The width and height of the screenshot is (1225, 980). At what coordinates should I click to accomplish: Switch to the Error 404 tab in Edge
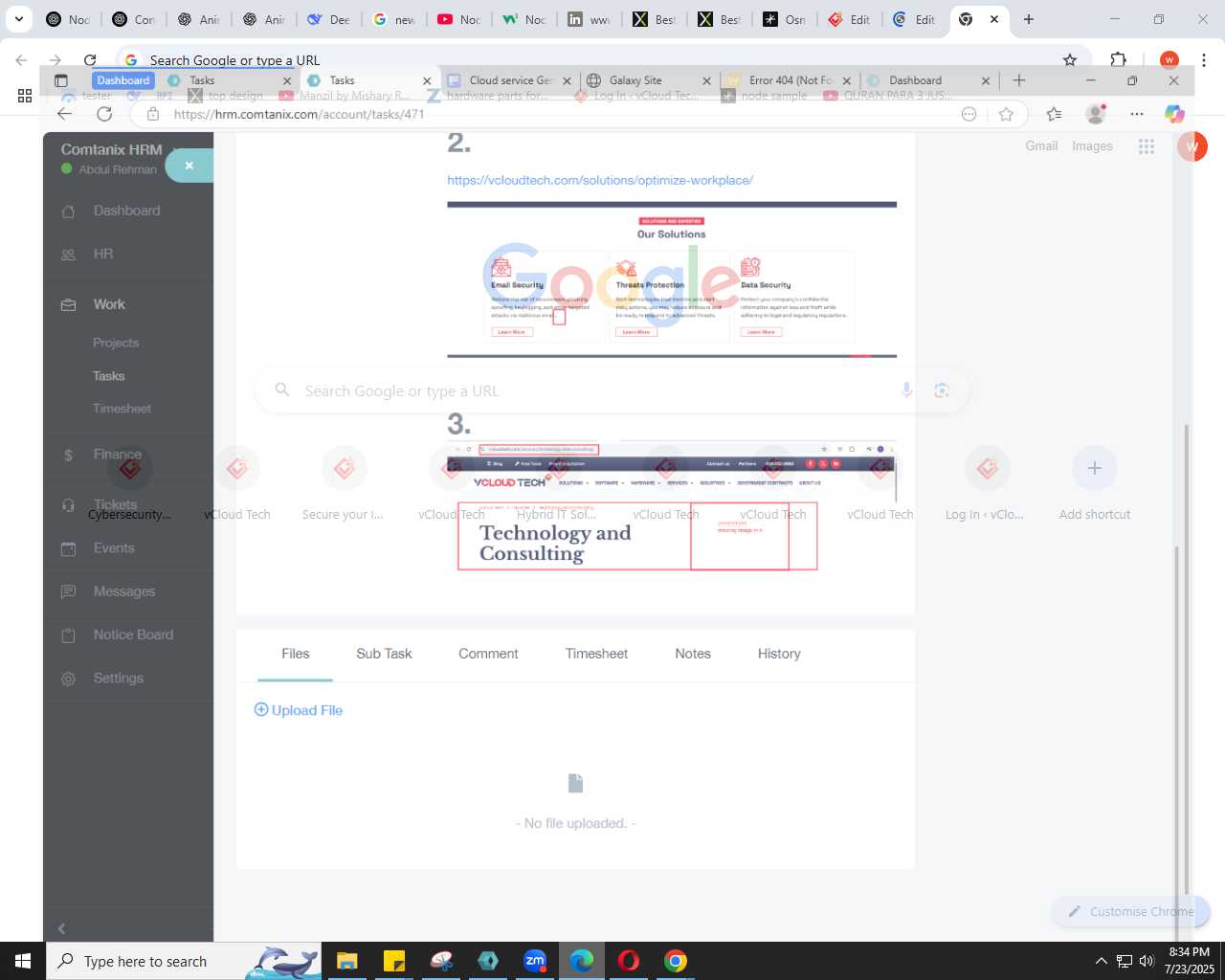tap(791, 80)
